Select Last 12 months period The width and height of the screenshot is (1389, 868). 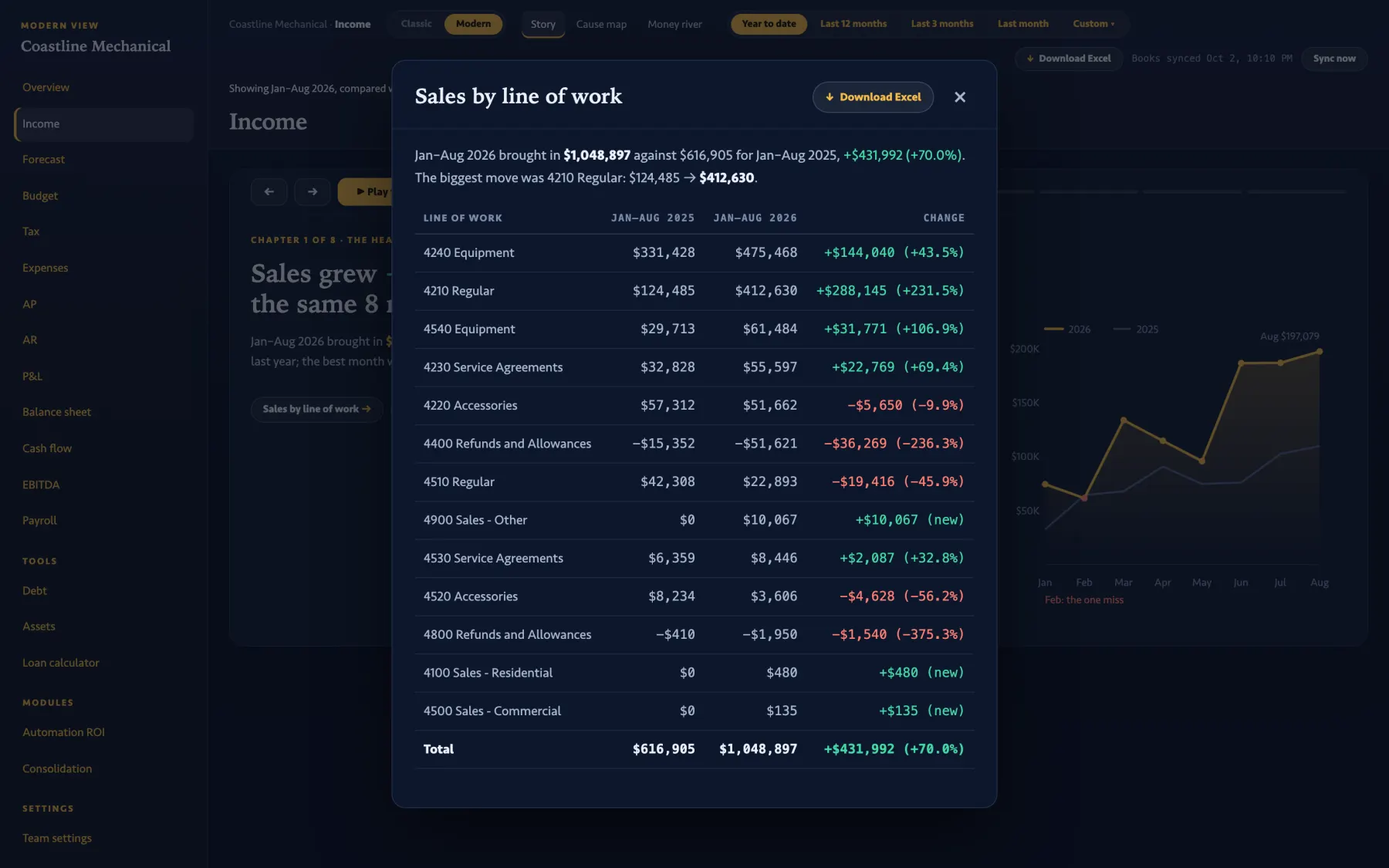(x=853, y=24)
